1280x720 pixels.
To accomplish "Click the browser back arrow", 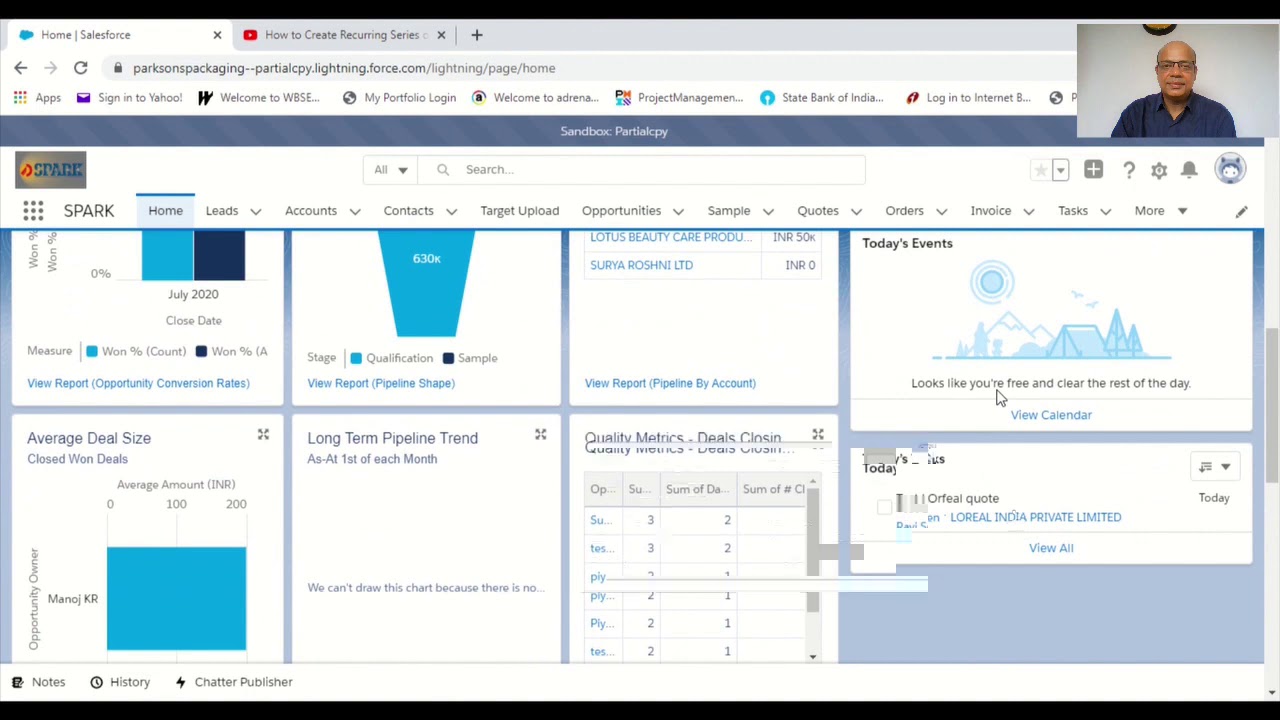I will pyautogui.click(x=21, y=68).
